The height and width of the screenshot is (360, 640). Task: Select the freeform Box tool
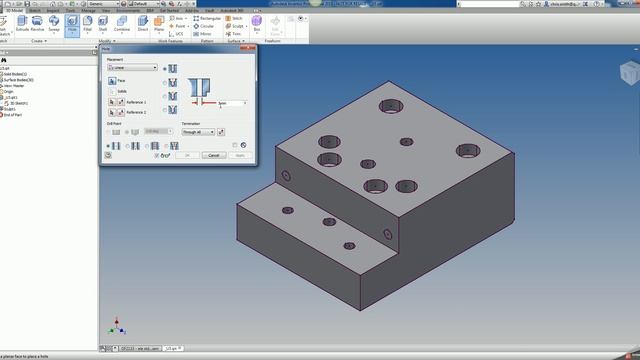256,24
